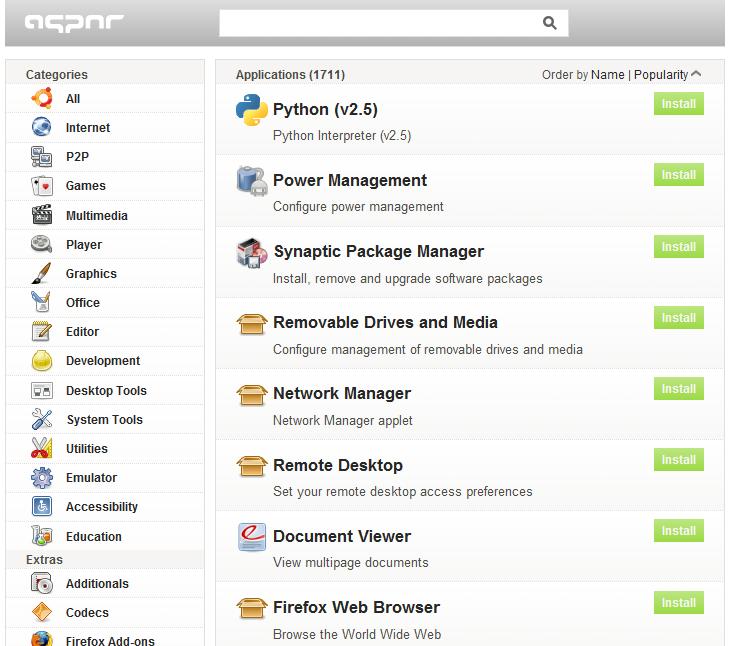This screenshot has width=731, height=646.
Task: Click the film reel Player icon
Action: (42, 244)
